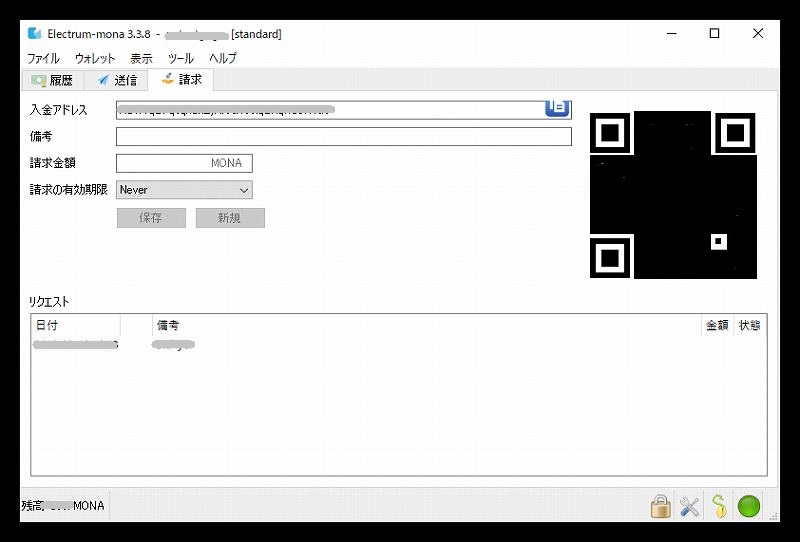Screen dimensions: 800x542
Task: Maximize the Electrum-mona window
Action: (715, 34)
